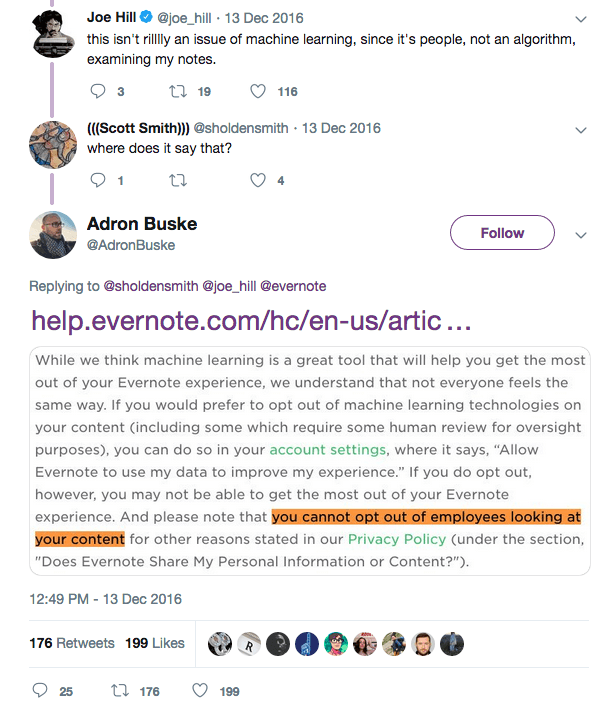Open the @sholdensmith mention in reply line
This screenshot has height=715, width=609.
point(150,286)
